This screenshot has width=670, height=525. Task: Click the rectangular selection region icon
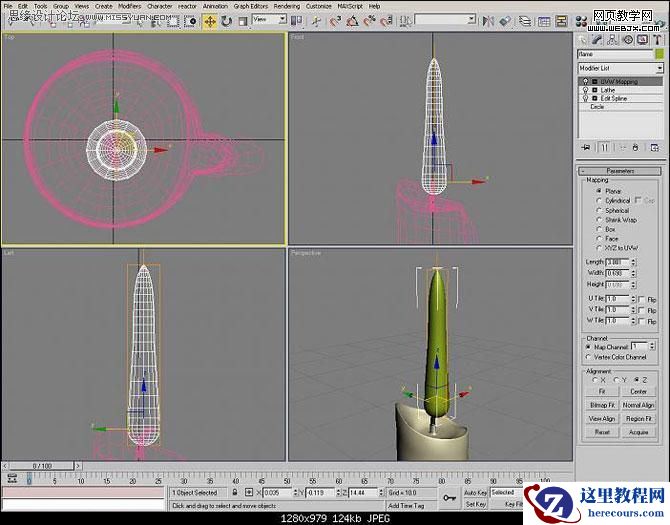click(173, 21)
